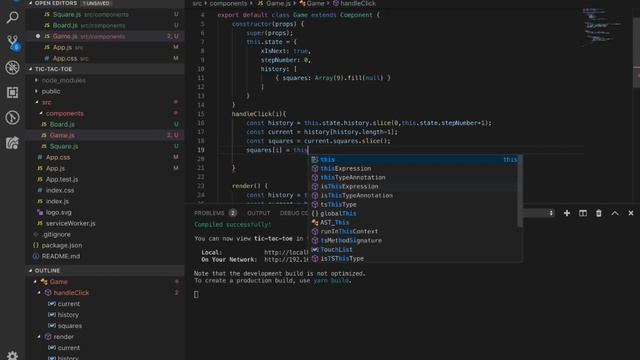This screenshot has width=640, height=360.
Task: Select Game.js in Open Editors
Action: tap(105, 36)
